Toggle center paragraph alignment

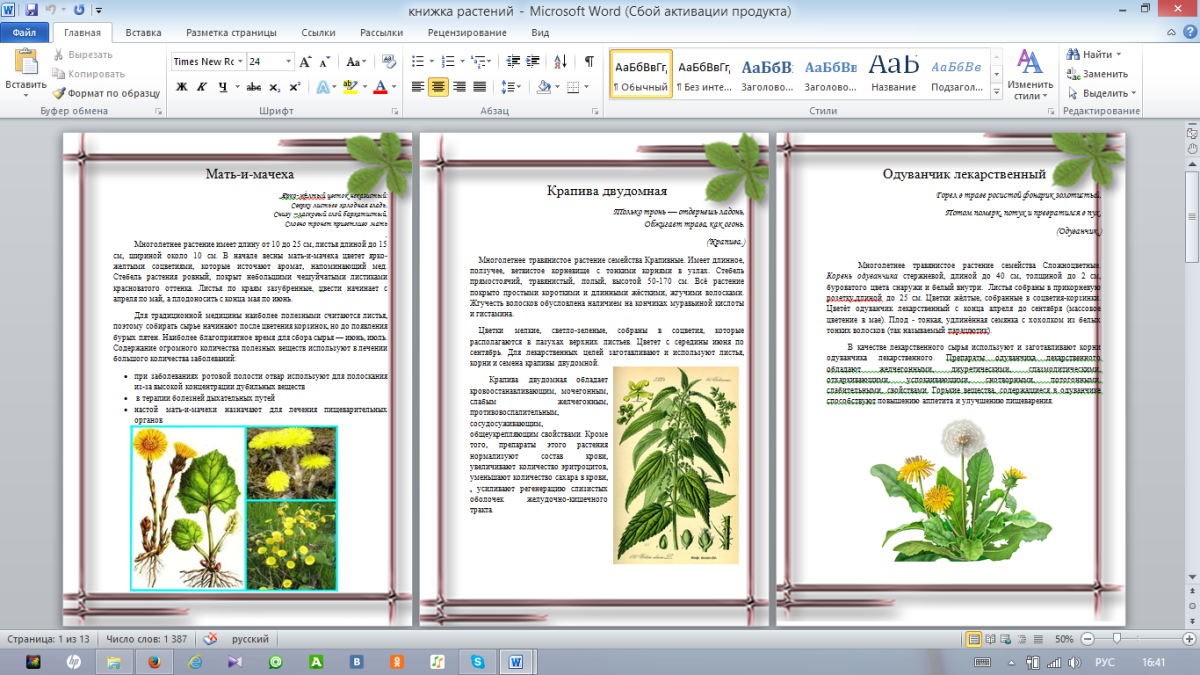click(438, 87)
